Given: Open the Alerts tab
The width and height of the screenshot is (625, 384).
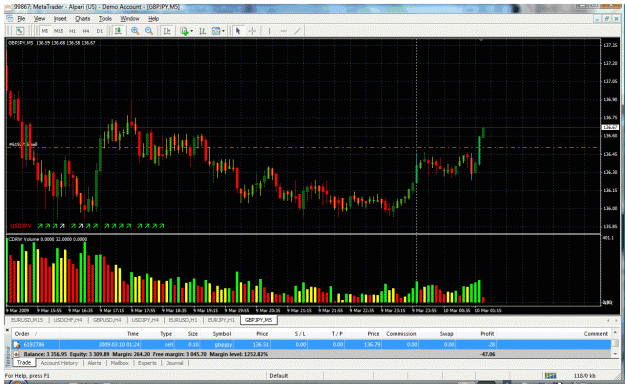Looking at the screenshot, I should 94,363.
